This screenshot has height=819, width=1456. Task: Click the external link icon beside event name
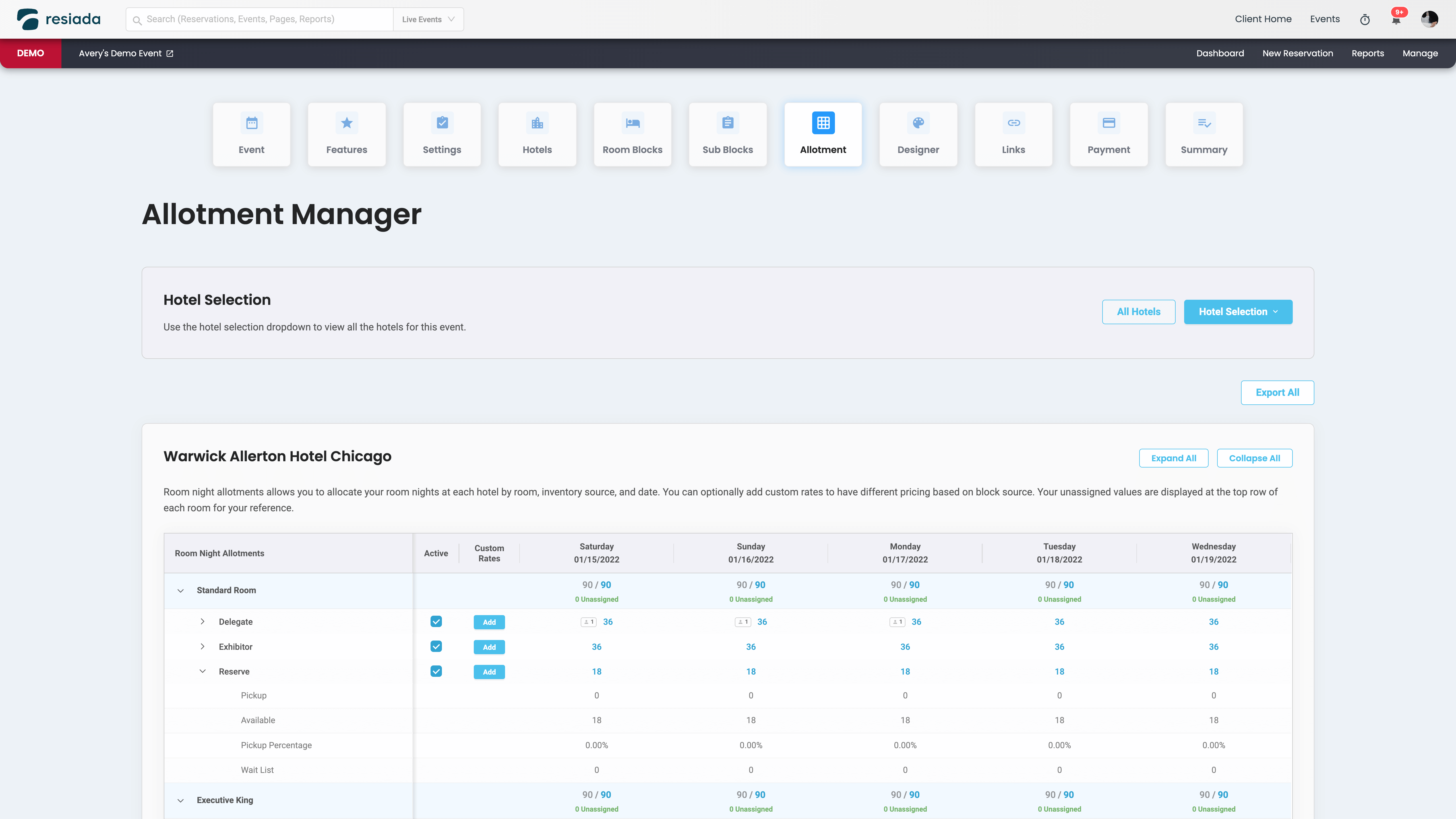169,54
